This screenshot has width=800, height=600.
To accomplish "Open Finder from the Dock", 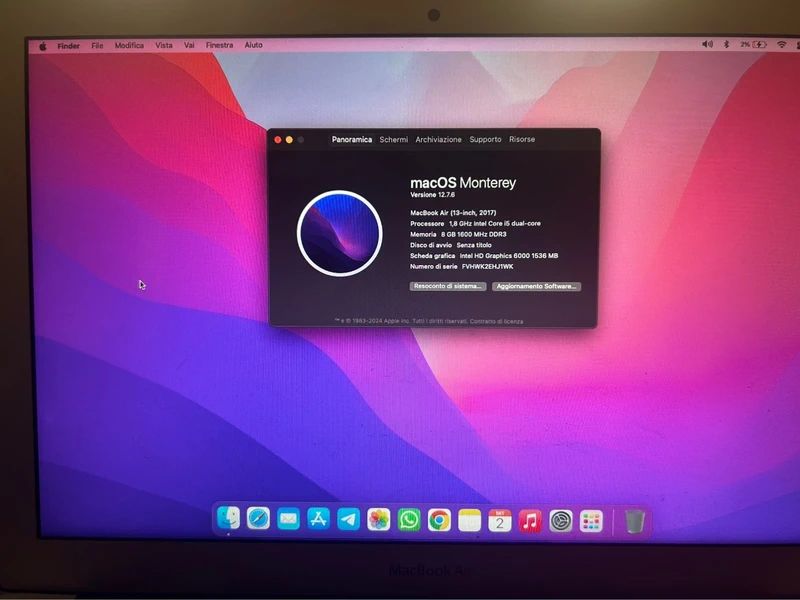I will point(228,518).
